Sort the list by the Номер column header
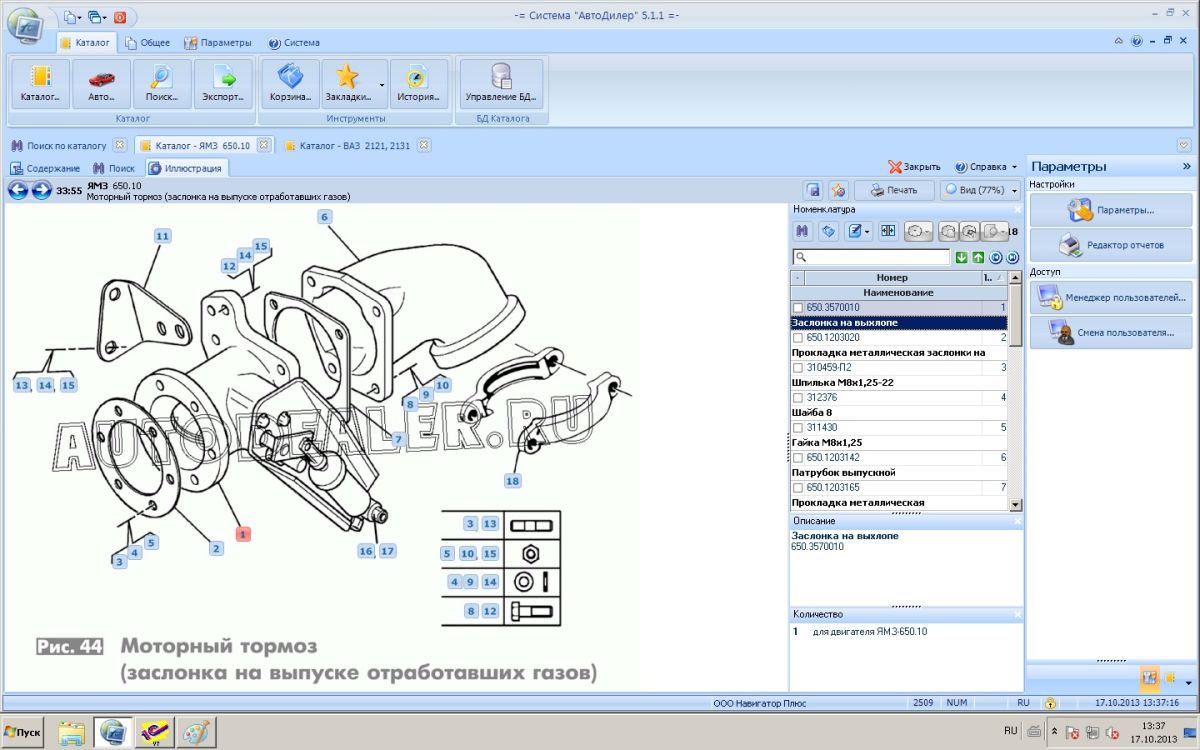The height and width of the screenshot is (750, 1200). tap(892, 278)
